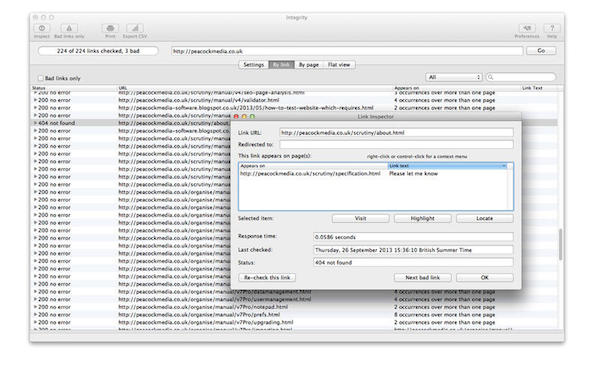The image size is (600, 375).
Task: Click Link text column header in Link Inspector
Action: pos(447,166)
